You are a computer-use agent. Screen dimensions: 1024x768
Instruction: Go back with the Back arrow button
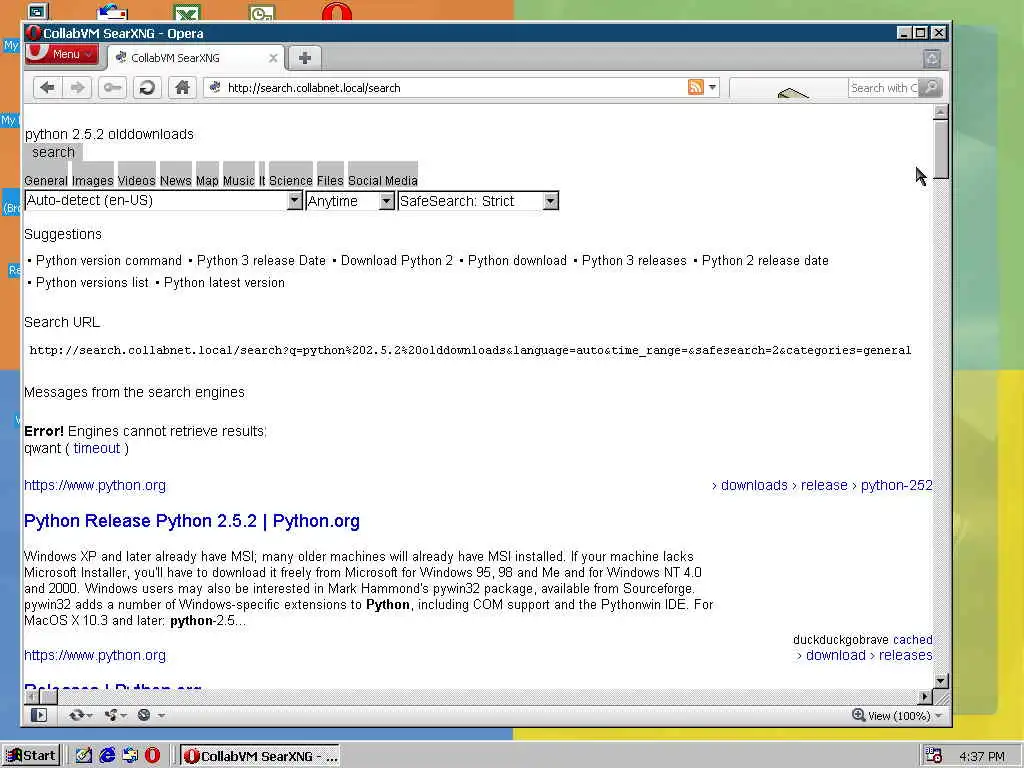47,88
